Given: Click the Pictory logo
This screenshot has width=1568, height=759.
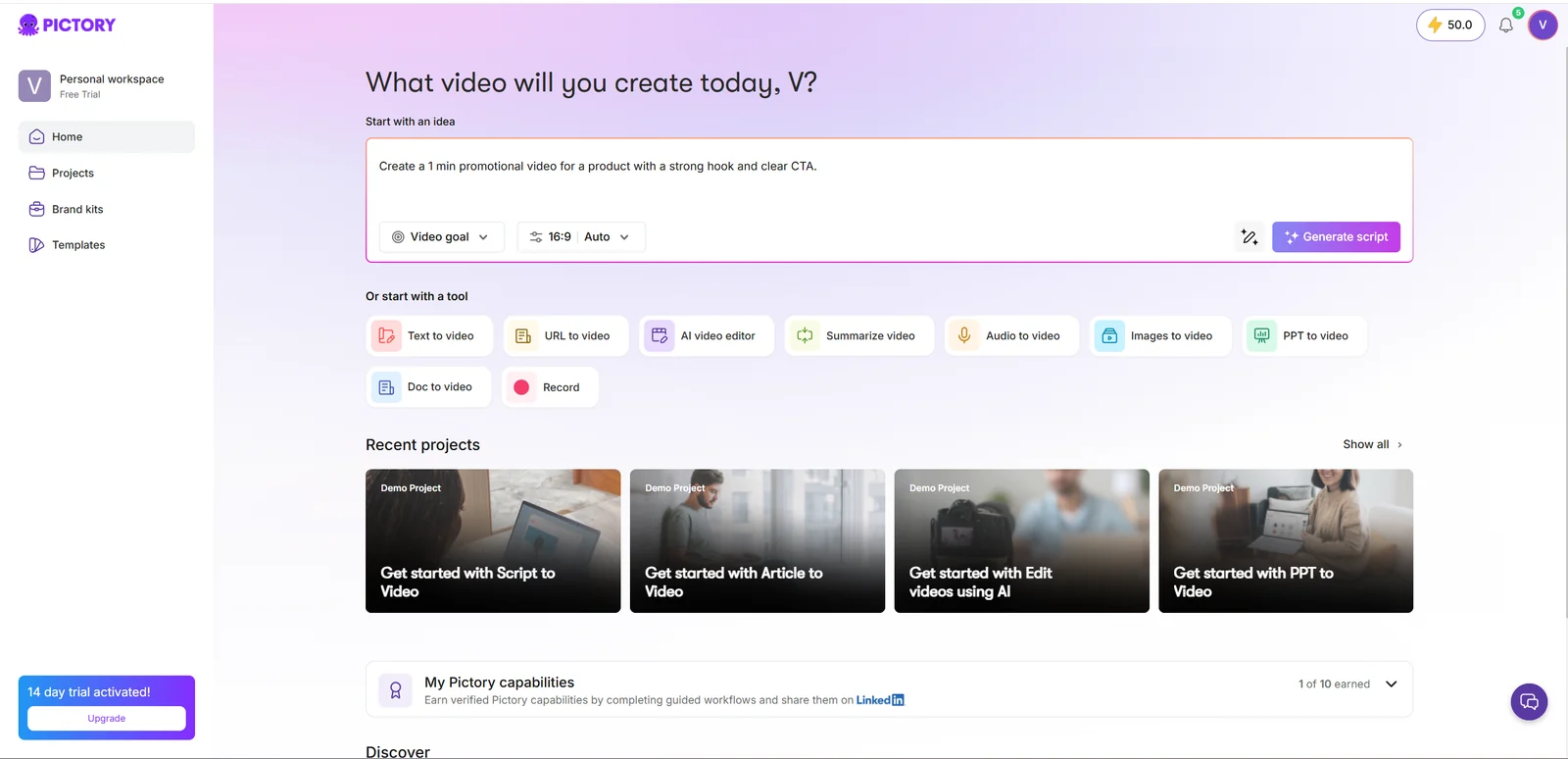Looking at the screenshot, I should 67,25.
